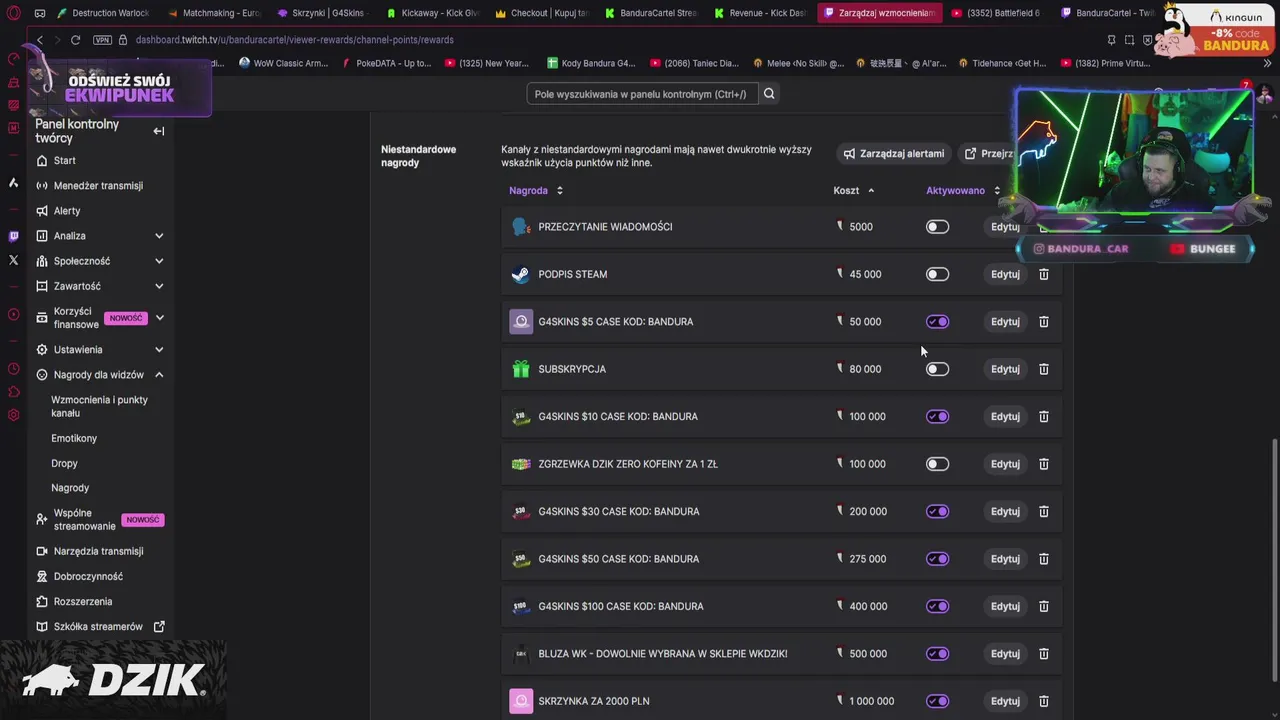Disable BLUZA WK reward toggle
Viewport: 1280px width, 720px height.
click(937, 654)
